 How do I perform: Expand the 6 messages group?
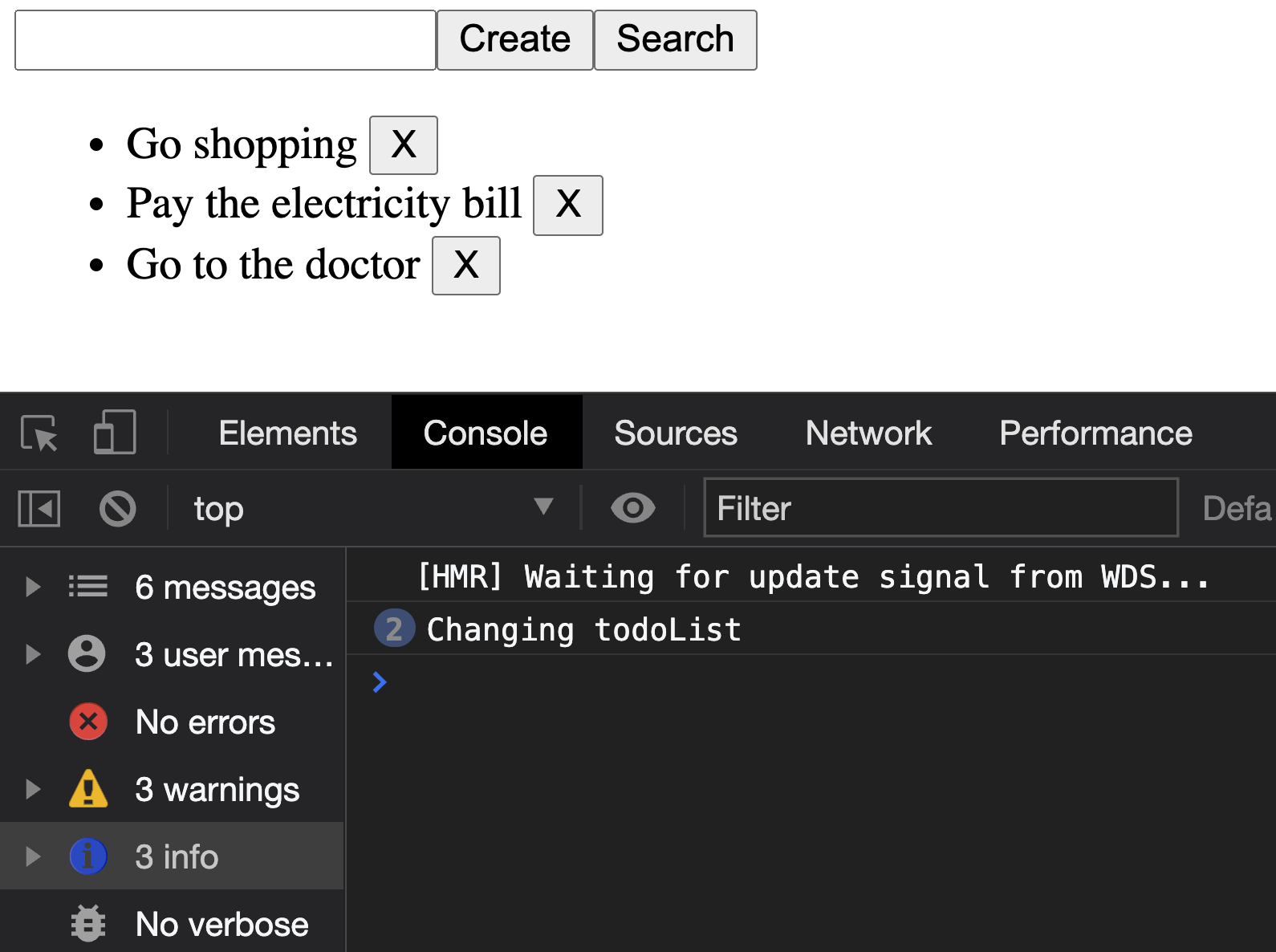pos(33,587)
